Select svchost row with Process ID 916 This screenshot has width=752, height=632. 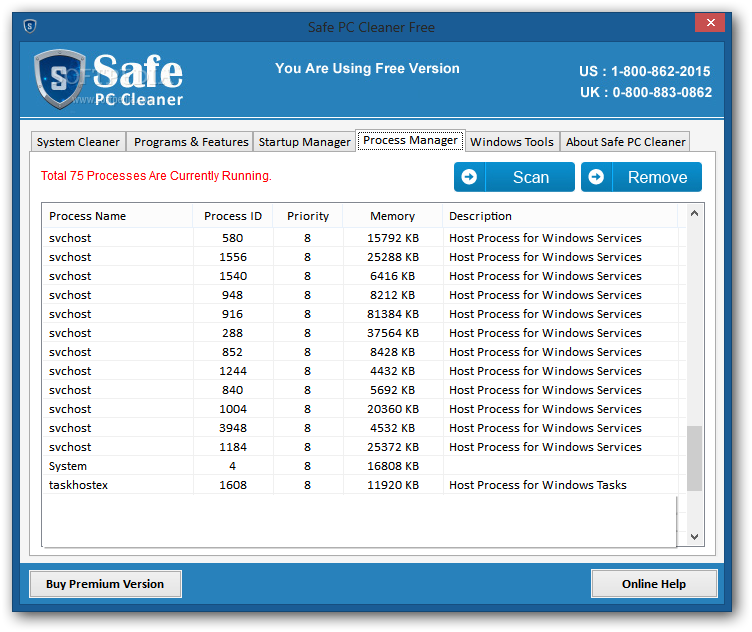[x=364, y=314]
